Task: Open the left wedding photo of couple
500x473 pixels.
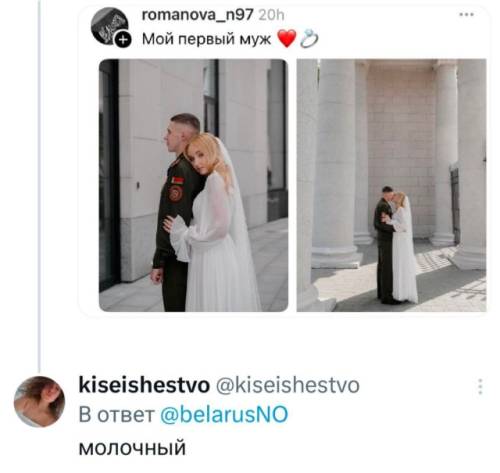Action: coord(193,185)
